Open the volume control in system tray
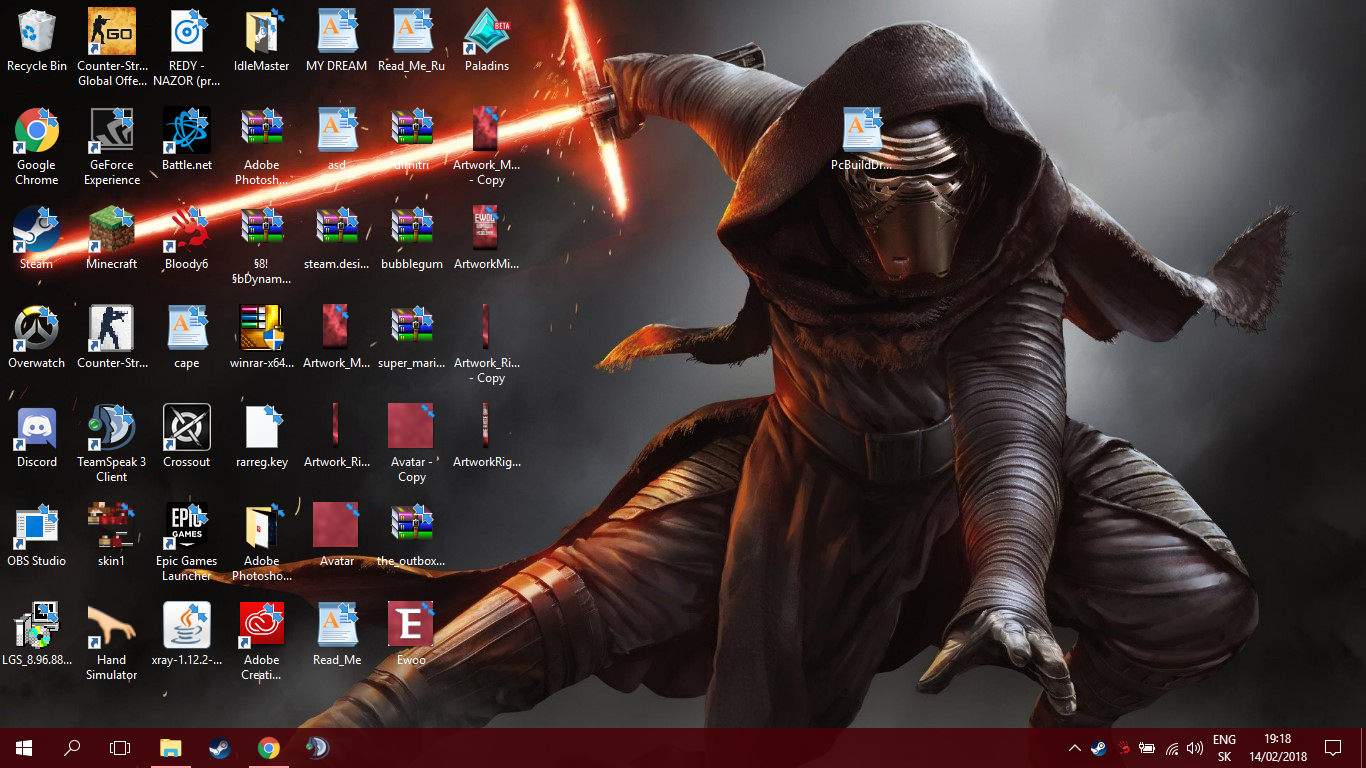This screenshot has width=1366, height=768. pos(1195,748)
